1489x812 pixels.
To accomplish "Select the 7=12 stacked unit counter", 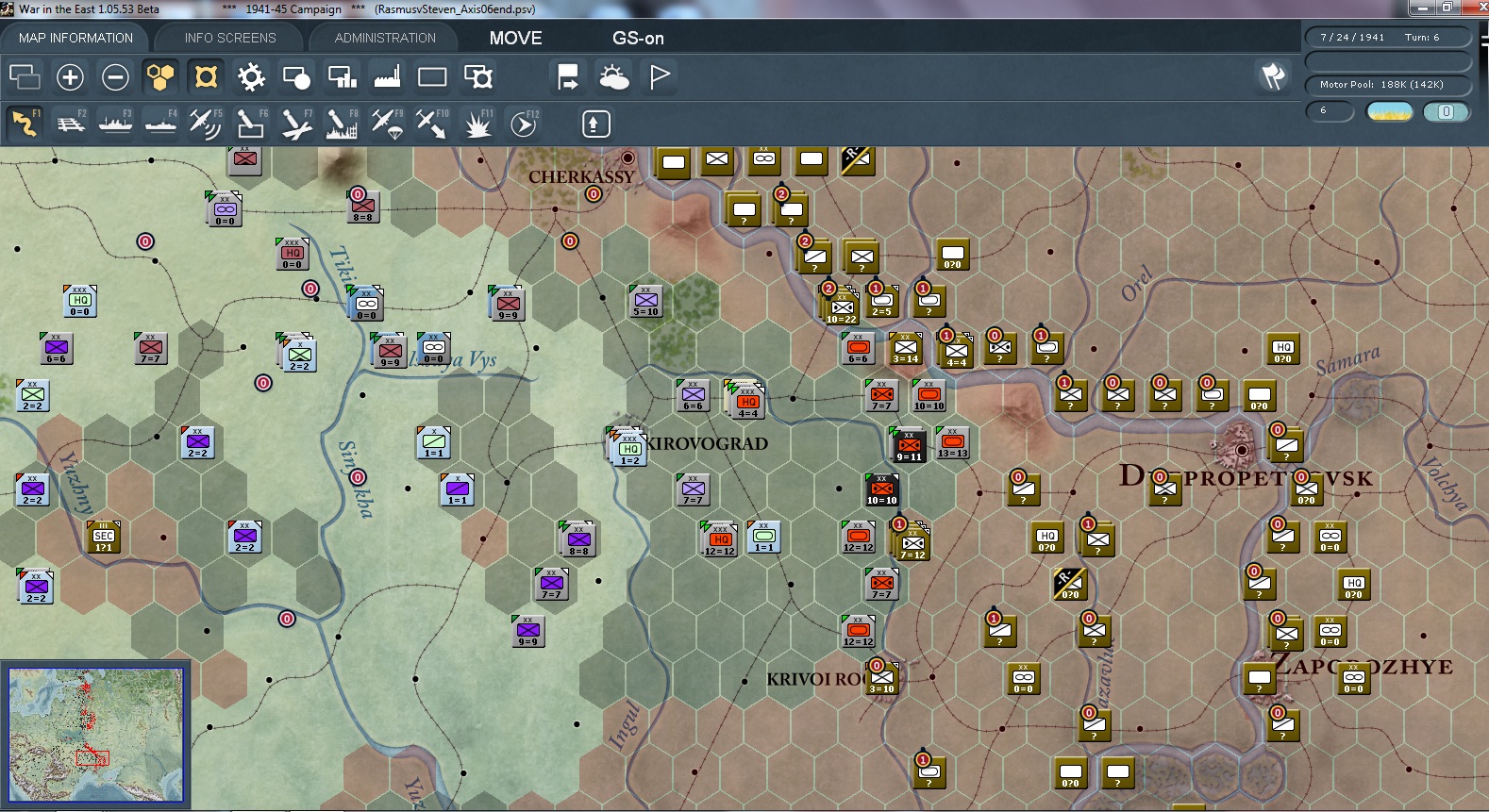I will [x=912, y=544].
